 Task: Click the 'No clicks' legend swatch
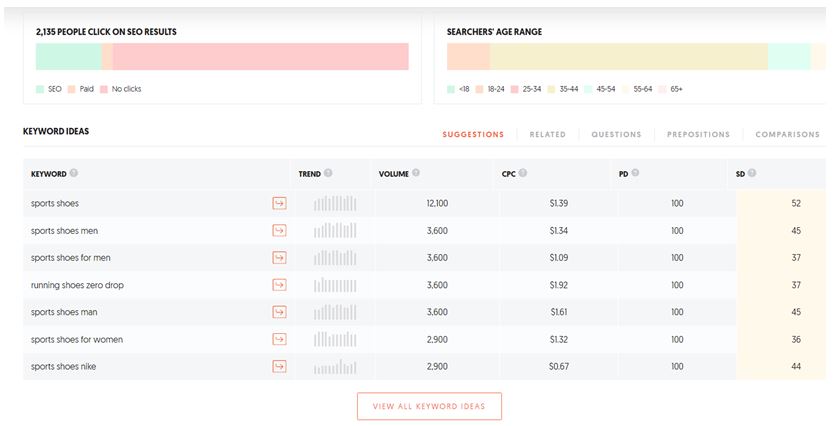104,89
